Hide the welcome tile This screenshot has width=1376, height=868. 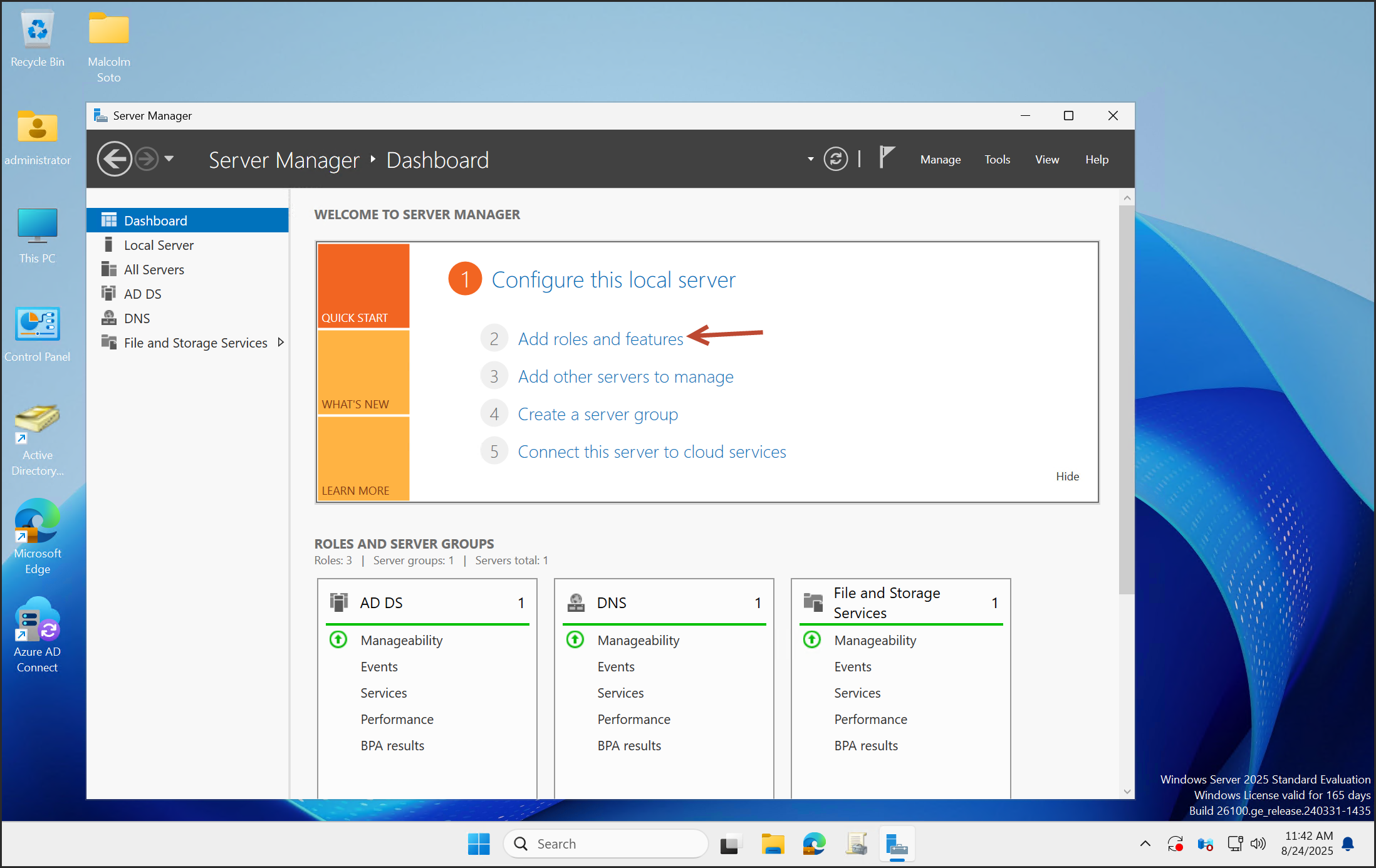tap(1067, 477)
